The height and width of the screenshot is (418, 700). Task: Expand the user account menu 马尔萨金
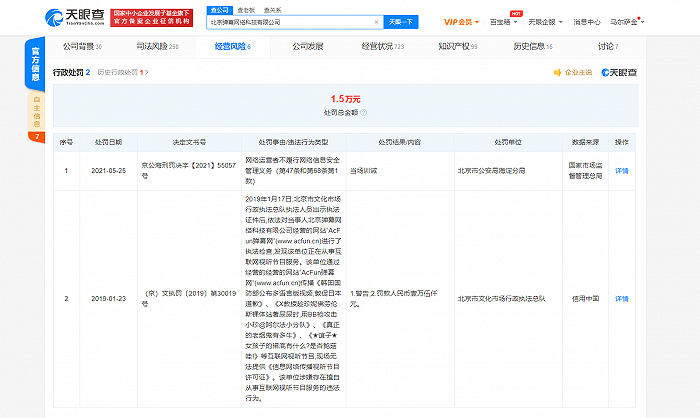pyautogui.click(x=627, y=22)
